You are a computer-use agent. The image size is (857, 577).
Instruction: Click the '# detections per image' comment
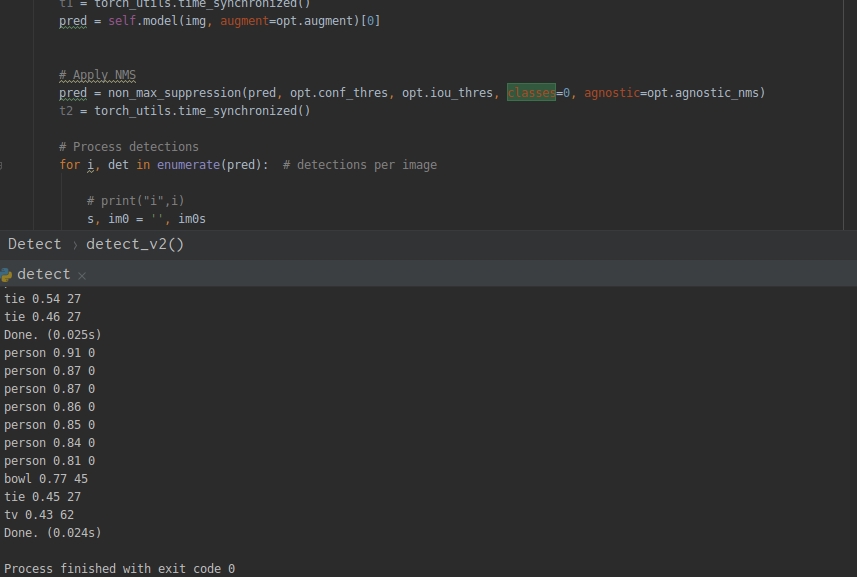pos(360,165)
